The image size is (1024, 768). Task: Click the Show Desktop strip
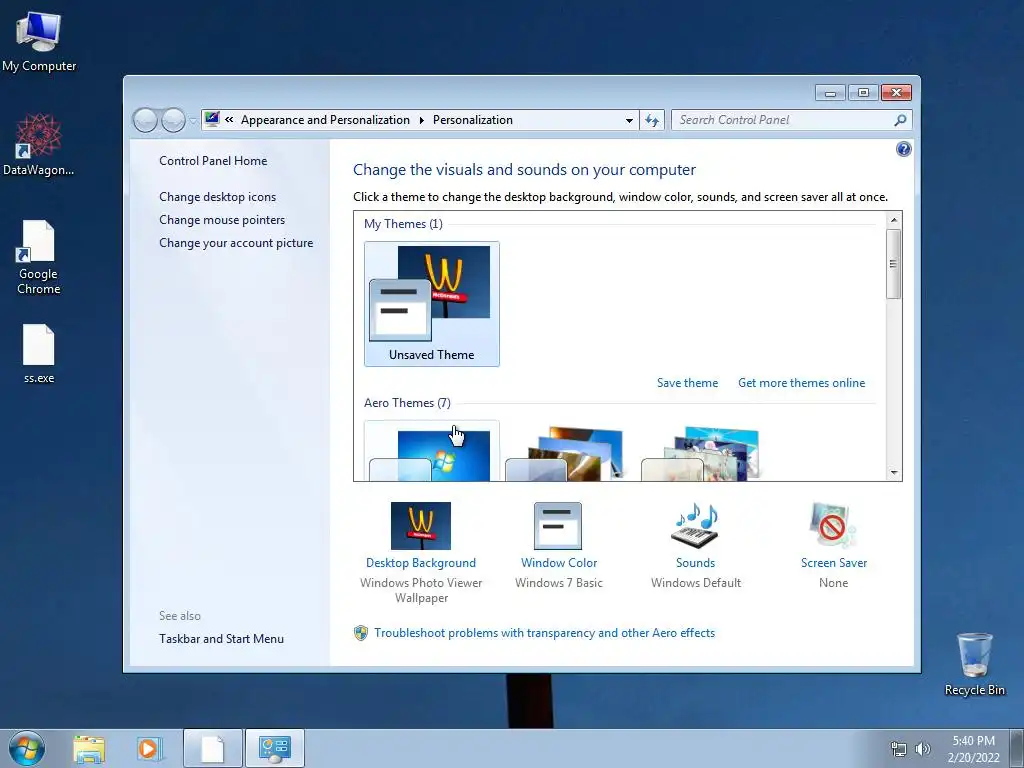point(1017,748)
